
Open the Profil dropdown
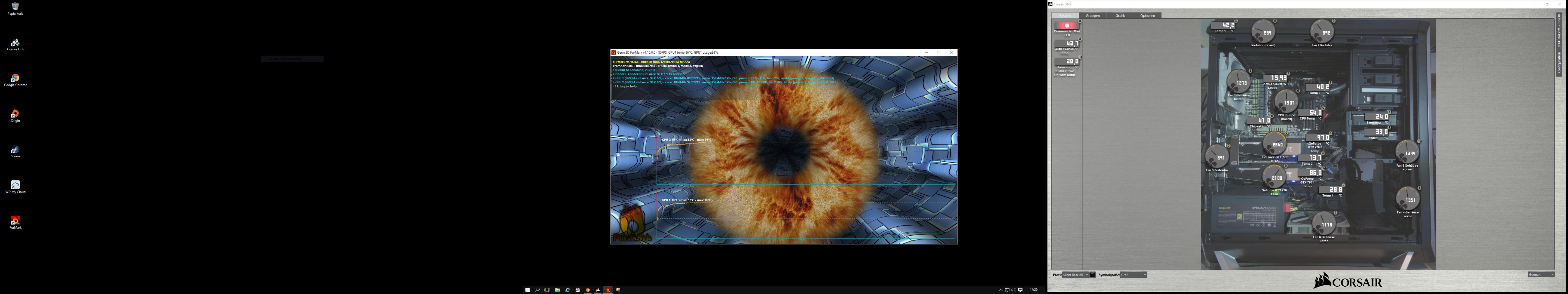(x=1075, y=275)
